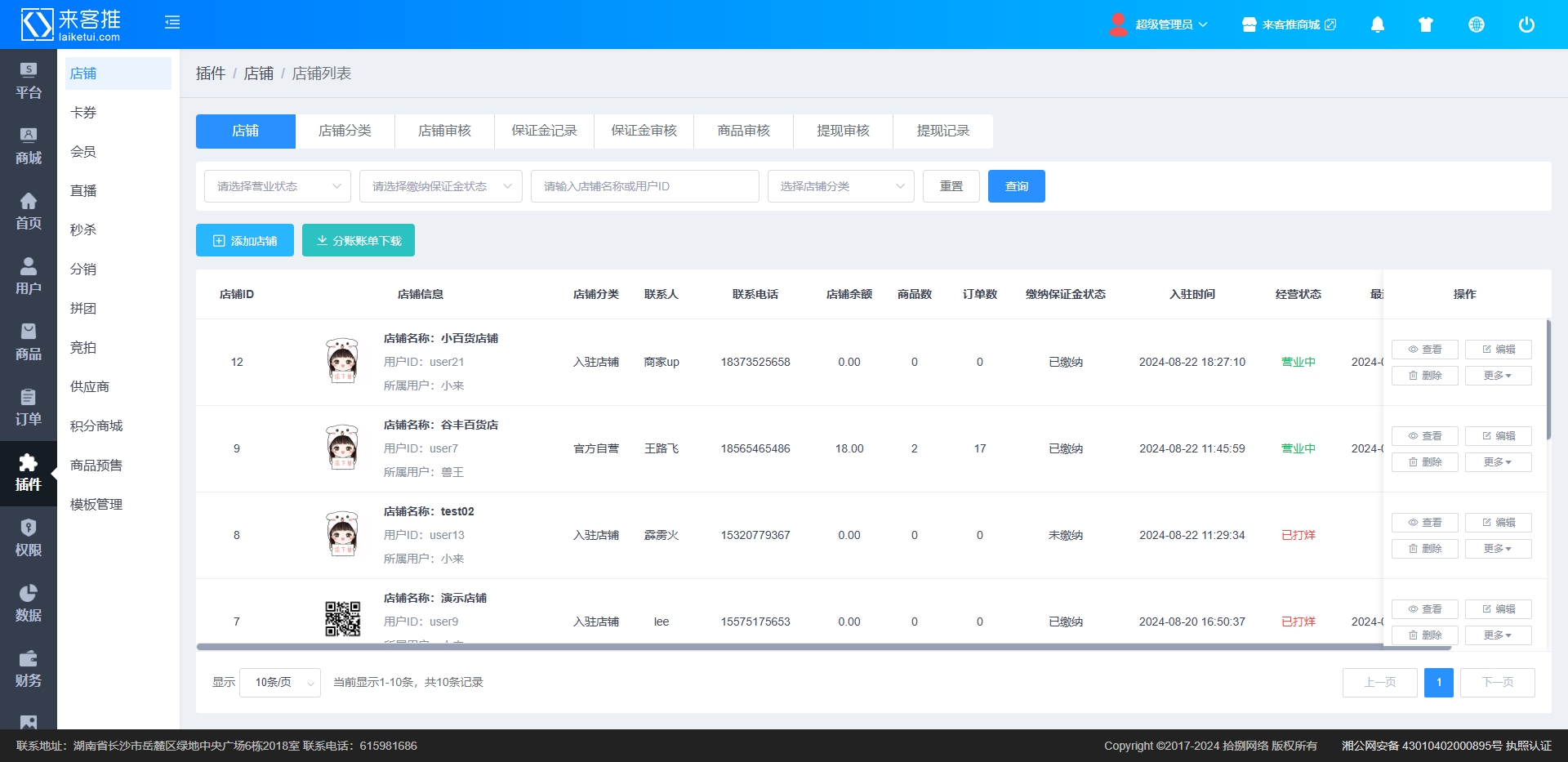Click the 分账账单下载 button
The image size is (1568, 762).
tap(359, 240)
